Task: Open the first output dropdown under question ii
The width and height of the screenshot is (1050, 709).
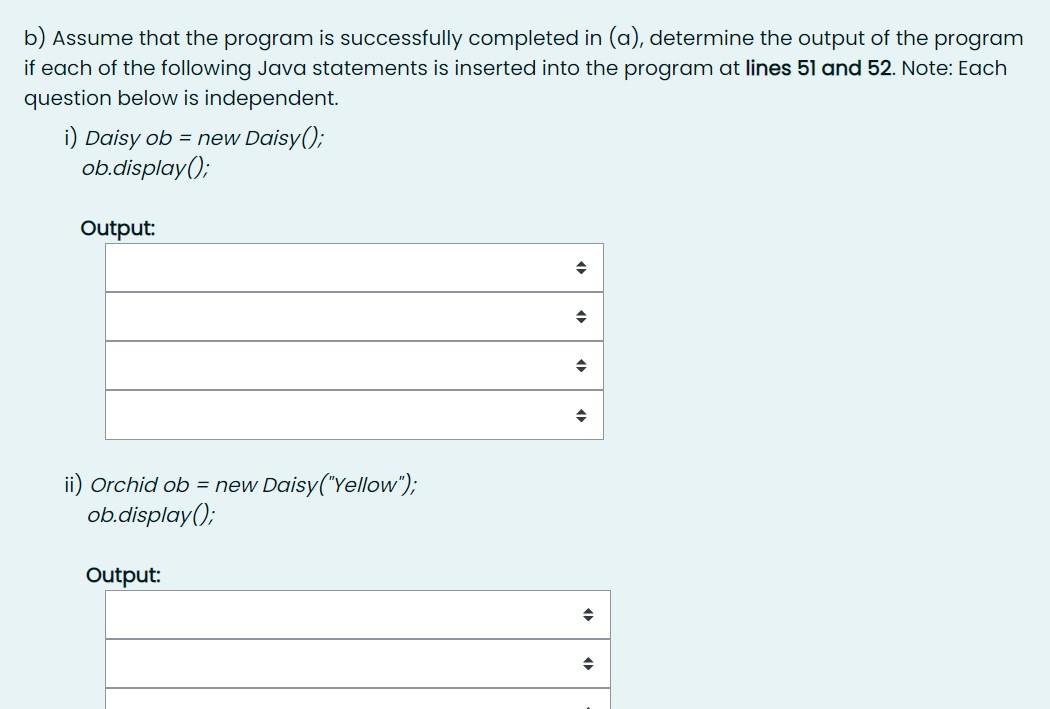Action: click(358, 614)
